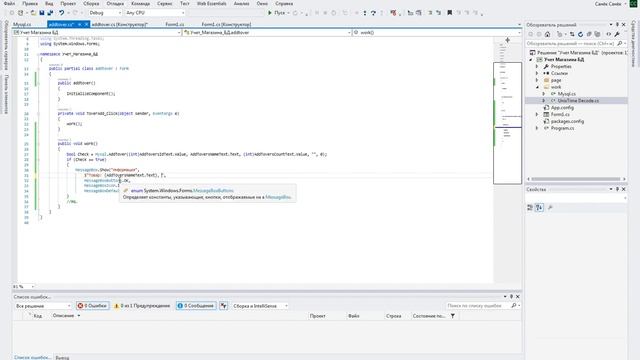Click View Code icon in Solution Explorer
The height and width of the screenshot is (360, 640).
(x=609, y=34)
